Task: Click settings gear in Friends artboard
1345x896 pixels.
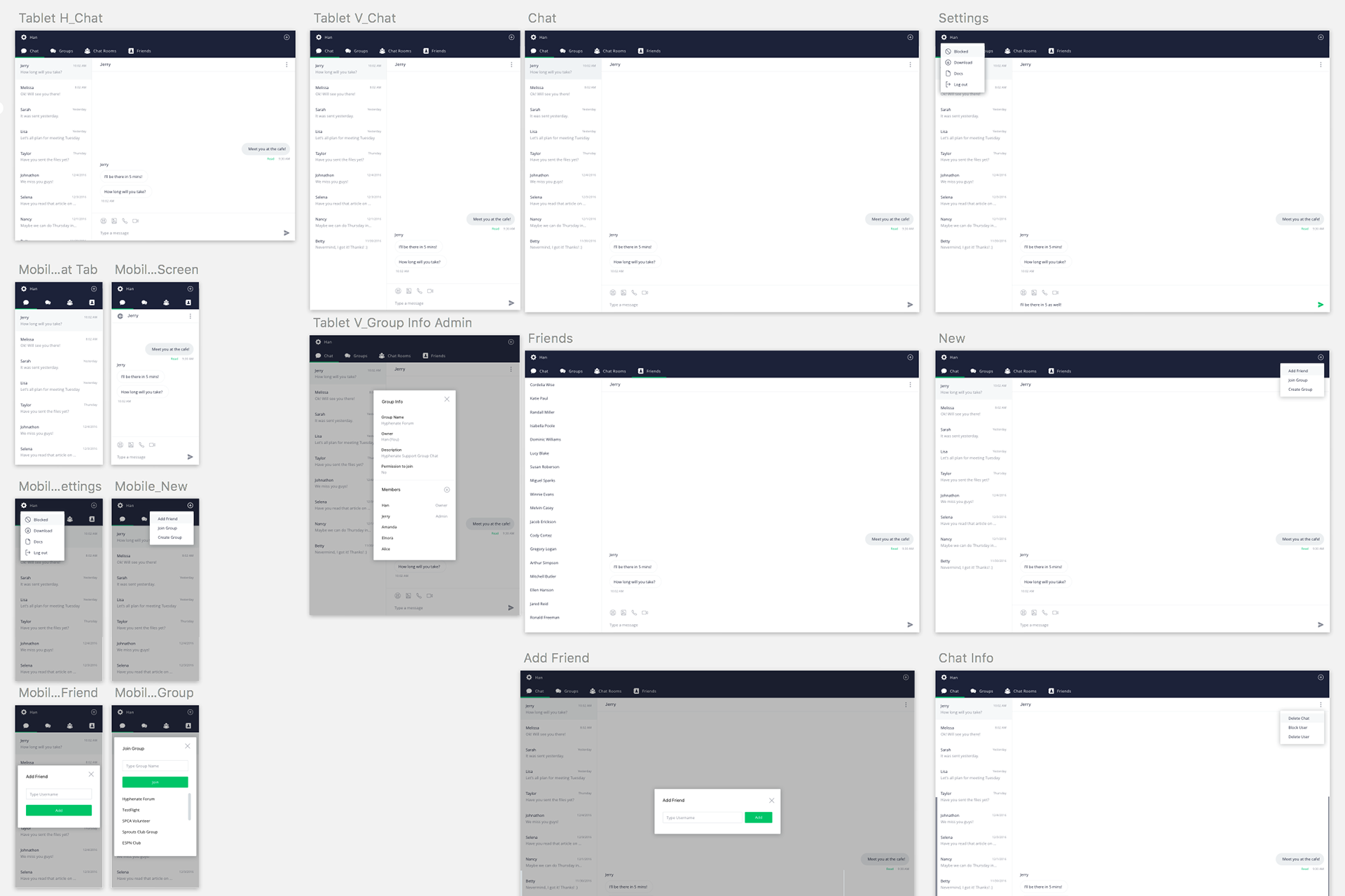Action: point(533,357)
